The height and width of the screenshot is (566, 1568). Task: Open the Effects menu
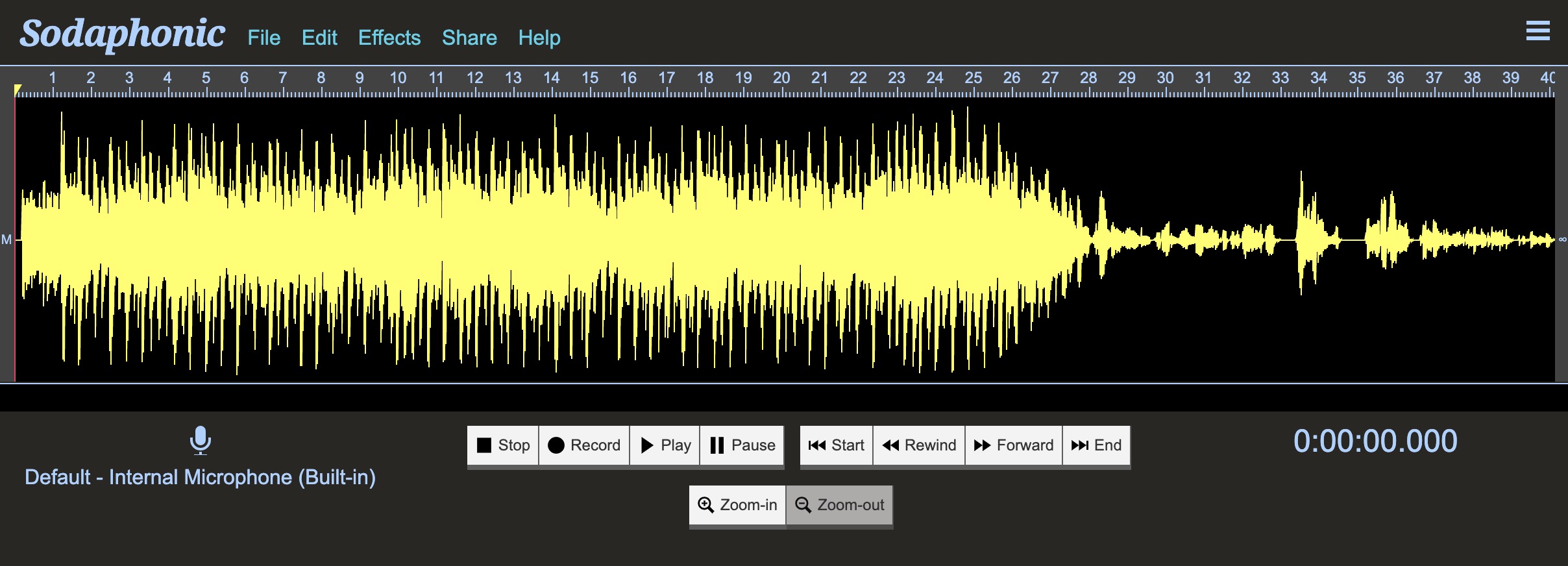tap(389, 38)
